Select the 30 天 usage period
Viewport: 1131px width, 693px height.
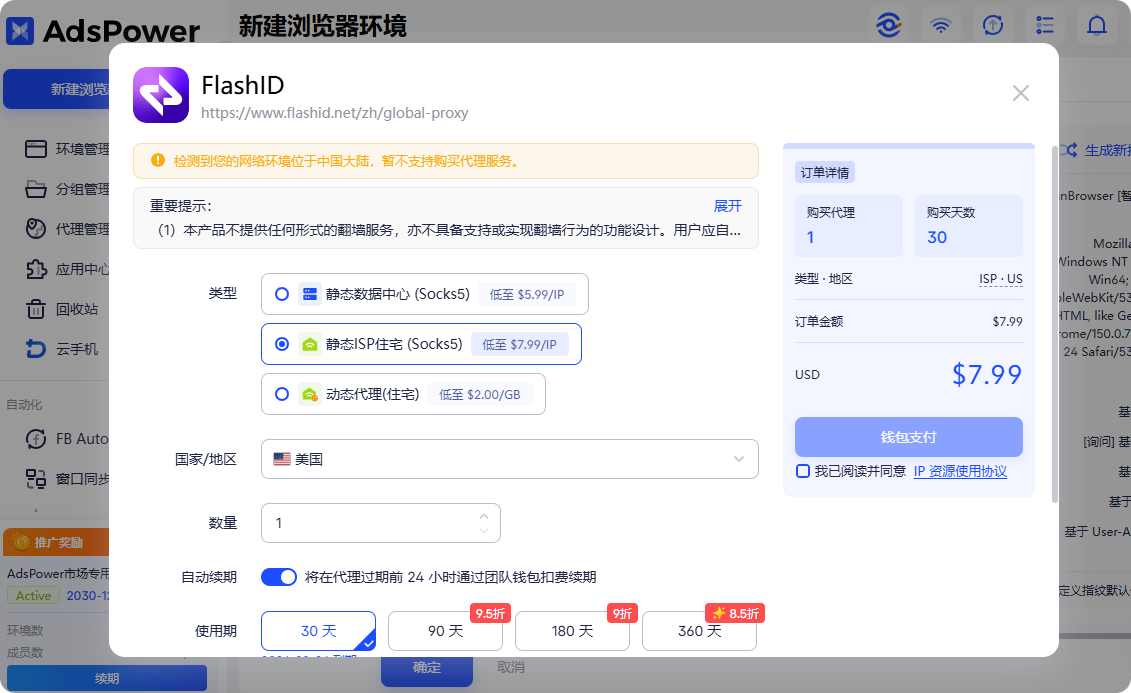[318, 631]
